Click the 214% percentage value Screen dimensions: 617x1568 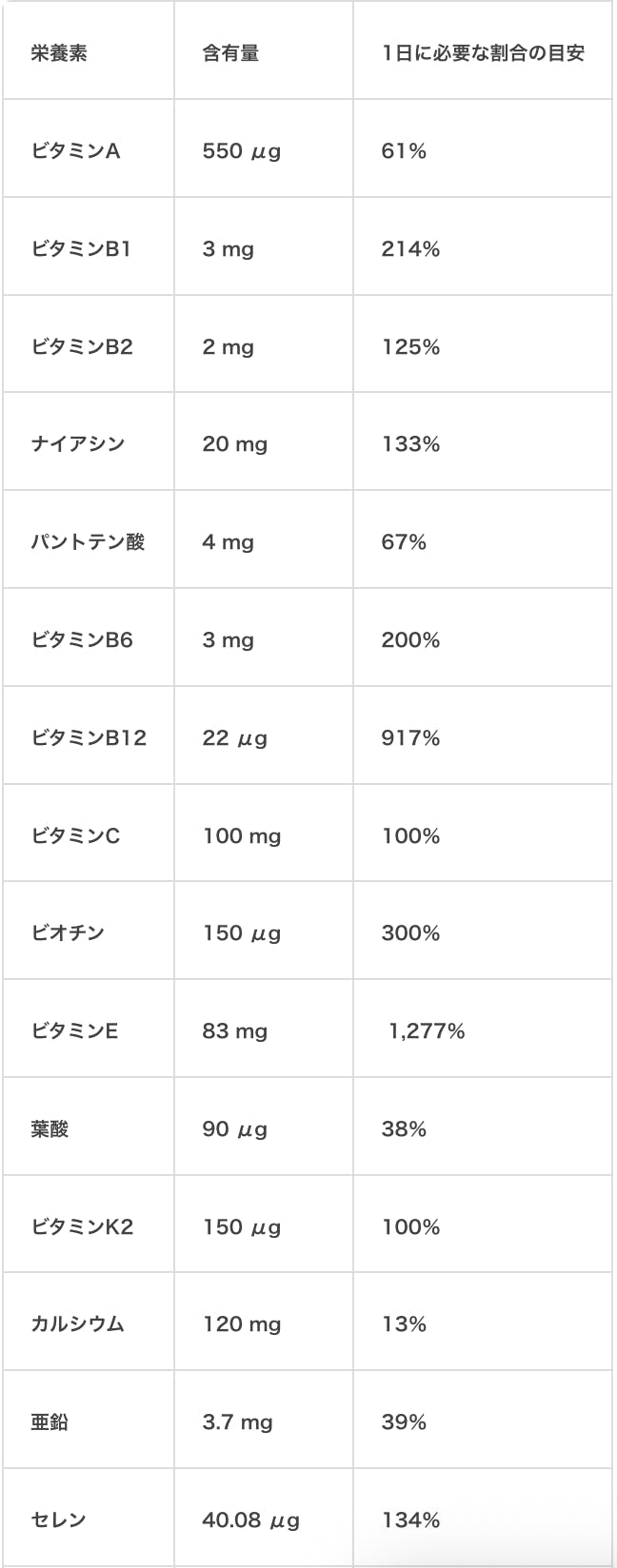[x=410, y=249]
